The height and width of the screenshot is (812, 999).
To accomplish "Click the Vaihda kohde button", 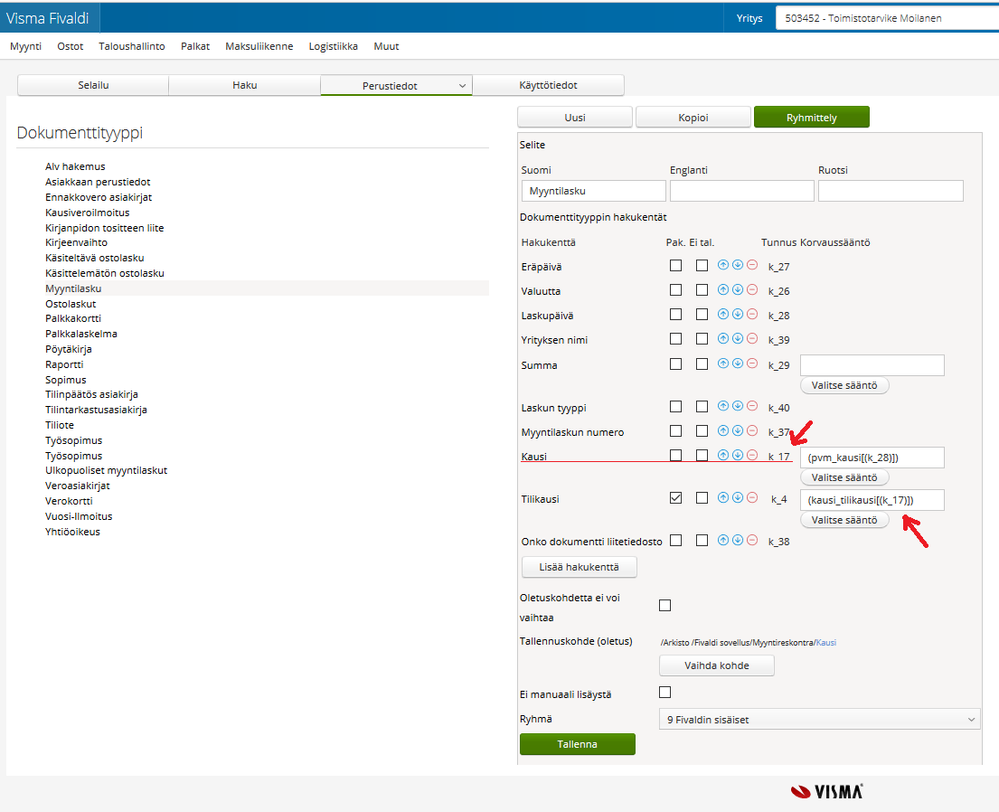I will tap(717, 665).
